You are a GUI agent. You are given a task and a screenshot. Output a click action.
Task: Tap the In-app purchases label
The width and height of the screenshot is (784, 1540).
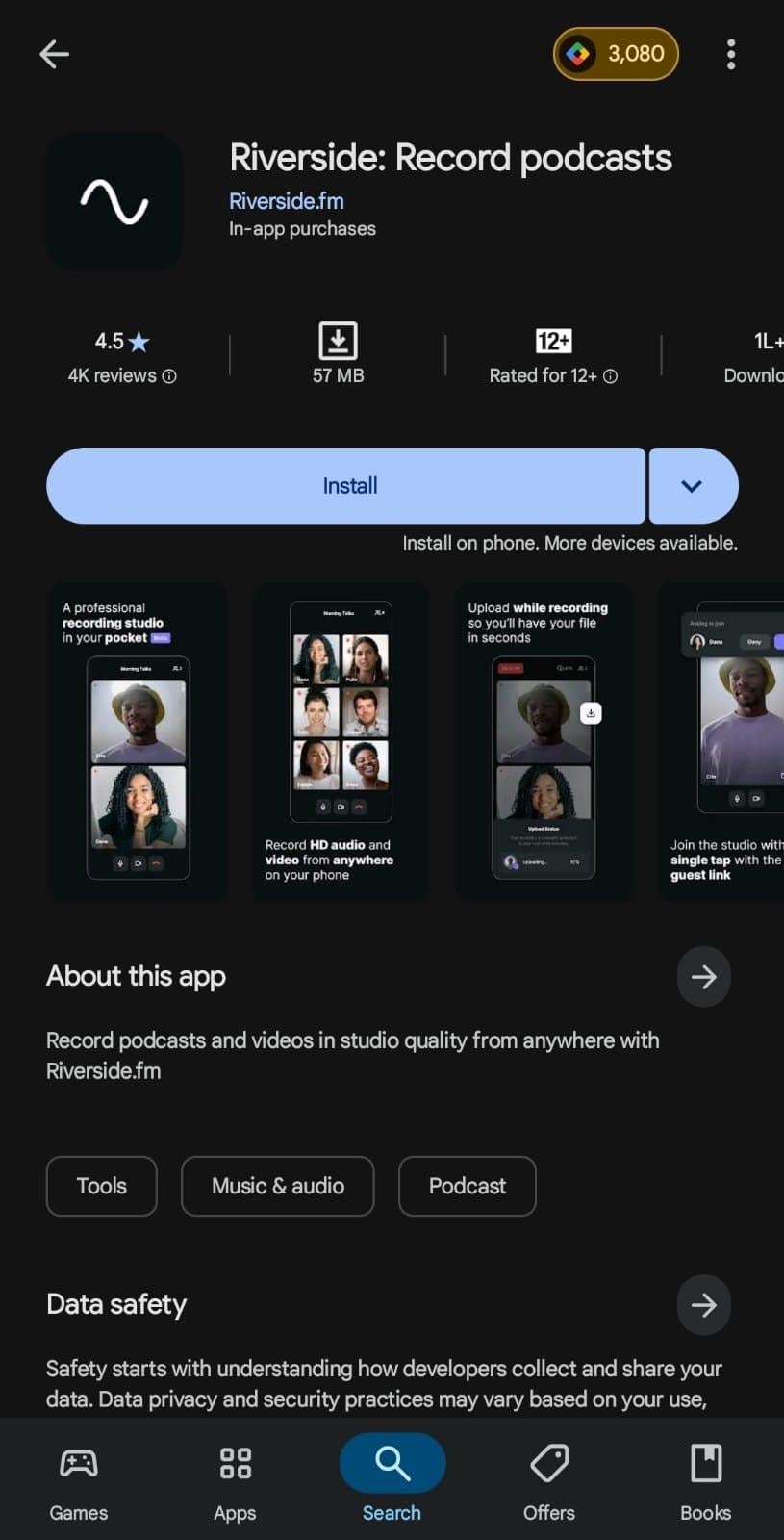click(x=302, y=229)
